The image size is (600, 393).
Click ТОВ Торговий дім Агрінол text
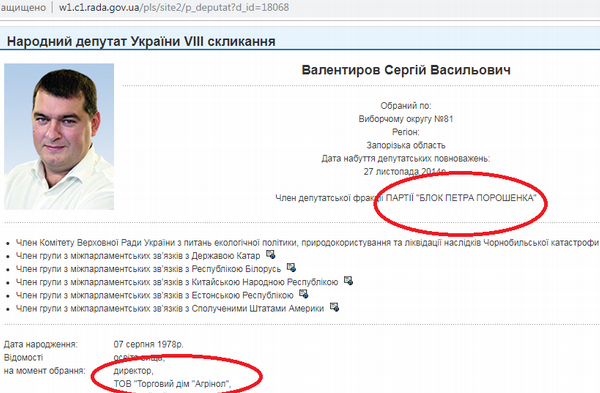[173, 384]
